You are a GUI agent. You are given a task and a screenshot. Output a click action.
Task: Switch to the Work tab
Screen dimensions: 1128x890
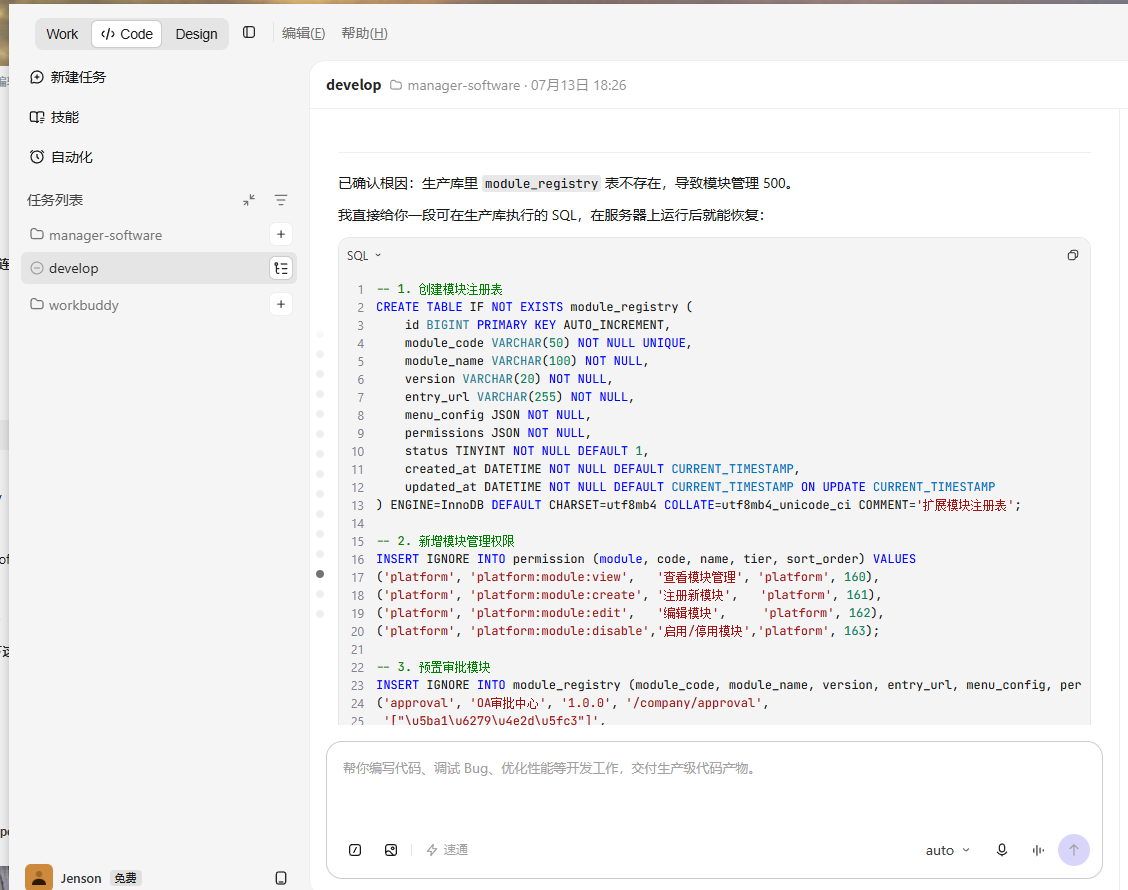(x=62, y=34)
